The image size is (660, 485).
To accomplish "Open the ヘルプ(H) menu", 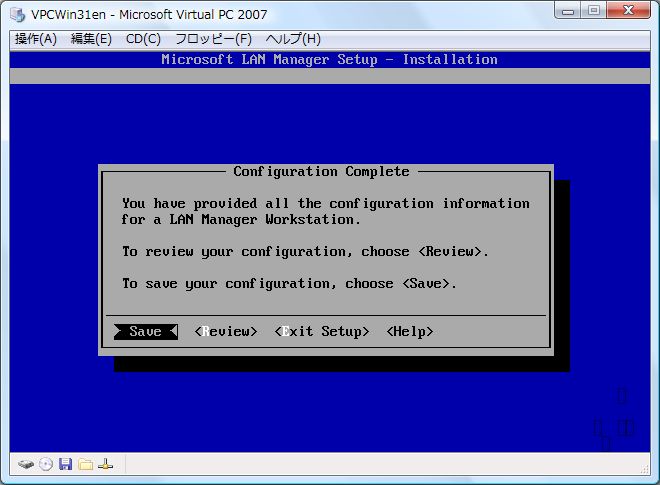I will [293, 39].
